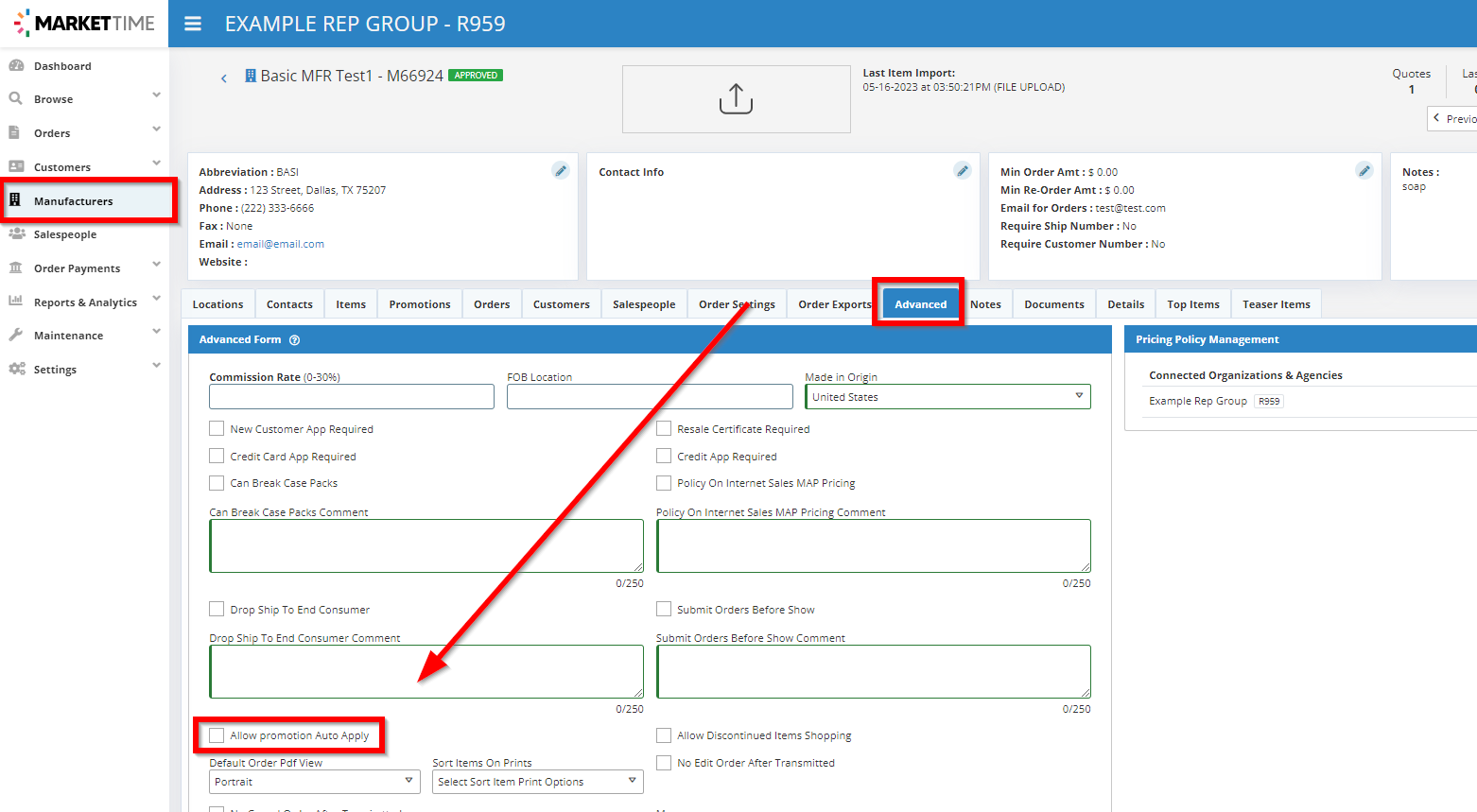Click the Reports & Analytics chart icon

[16, 302]
